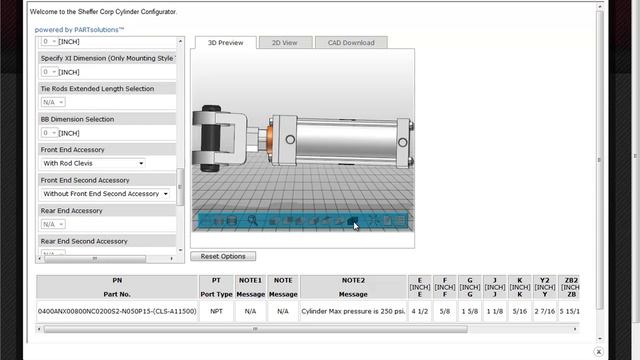Click the results table scroll-right arrow

pos(575,329)
